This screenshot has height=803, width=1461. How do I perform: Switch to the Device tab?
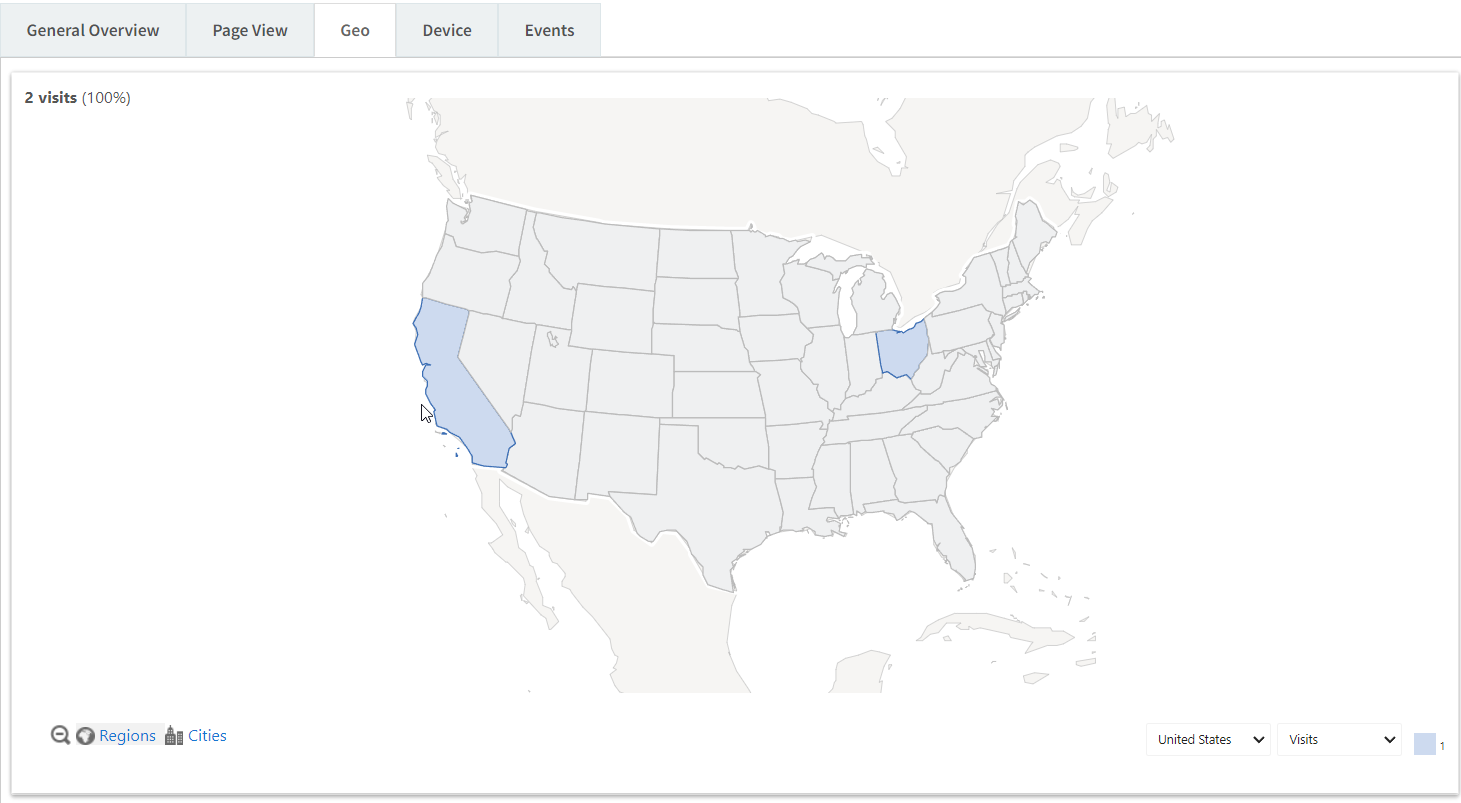point(447,30)
